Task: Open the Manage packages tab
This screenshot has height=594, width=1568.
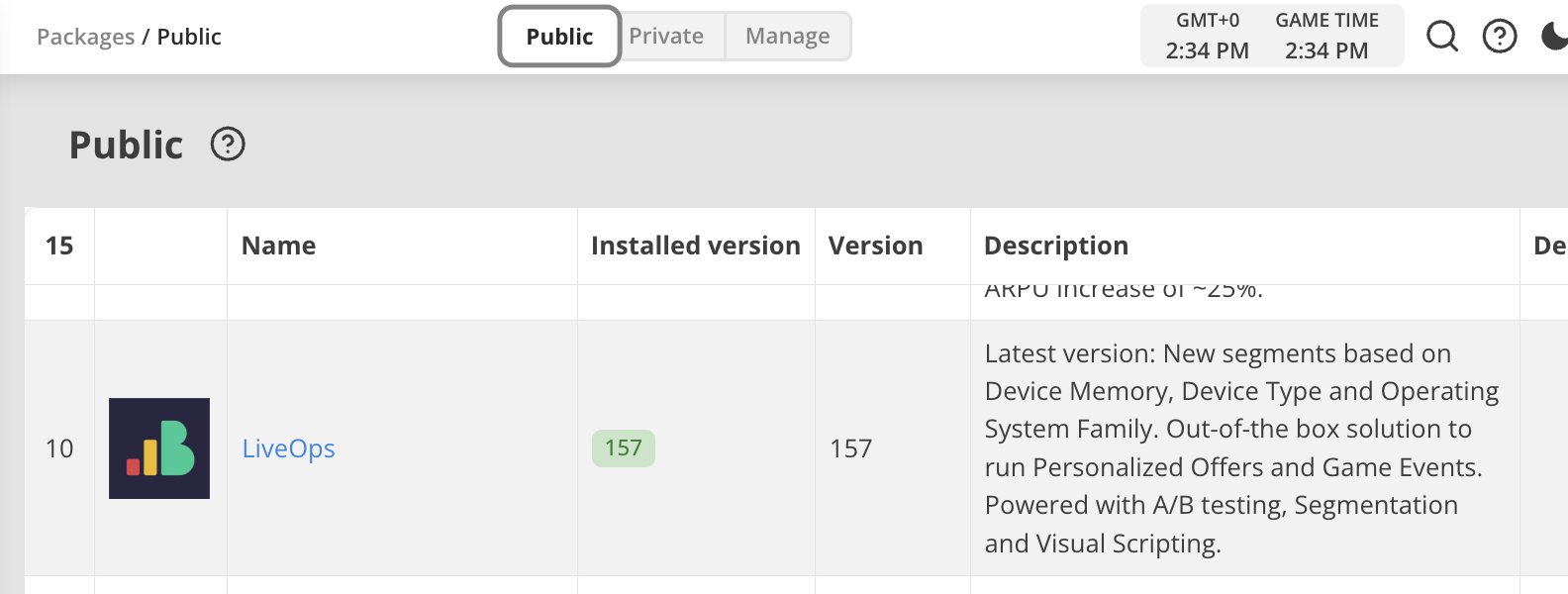Action: pos(787,36)
